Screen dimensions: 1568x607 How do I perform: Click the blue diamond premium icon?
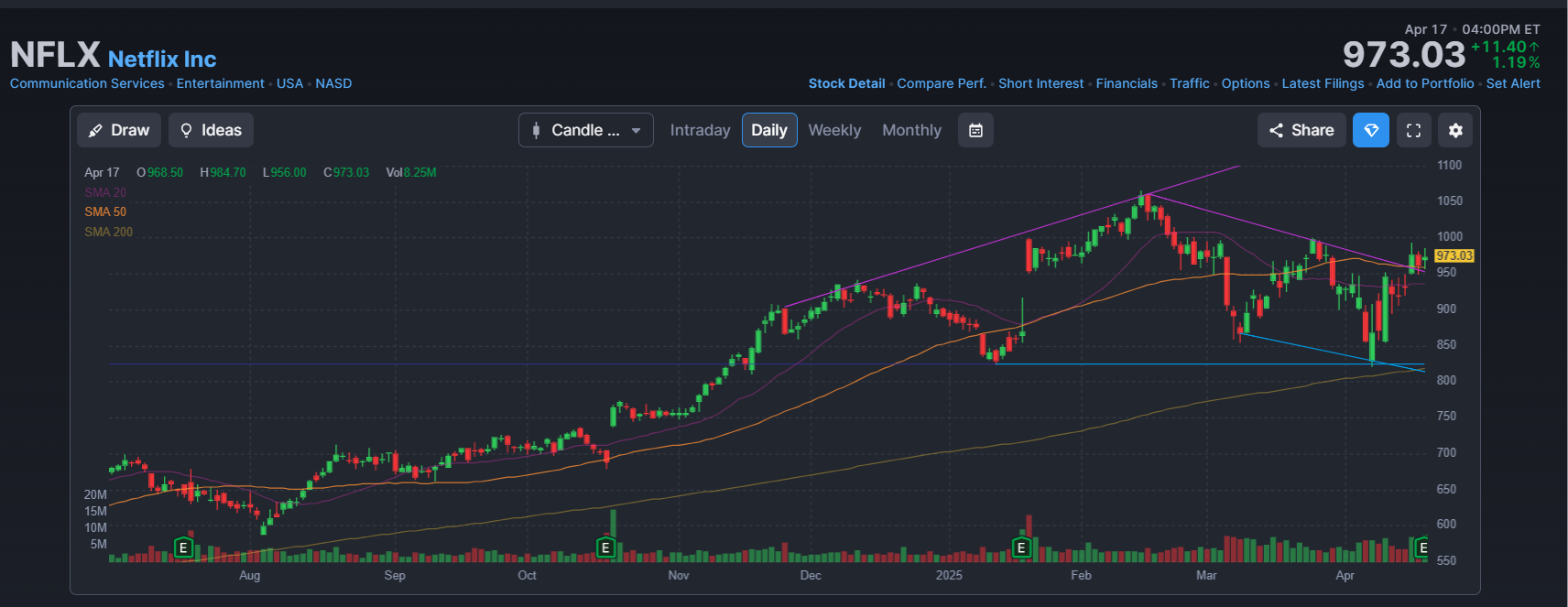point(1371,130)
